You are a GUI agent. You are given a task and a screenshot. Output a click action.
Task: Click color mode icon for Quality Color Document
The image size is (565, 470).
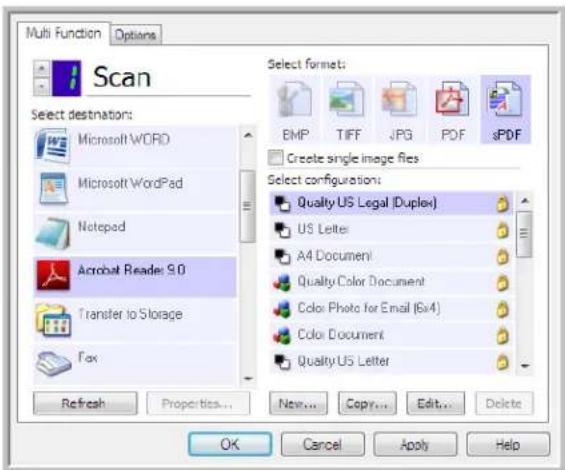point(282,283)
